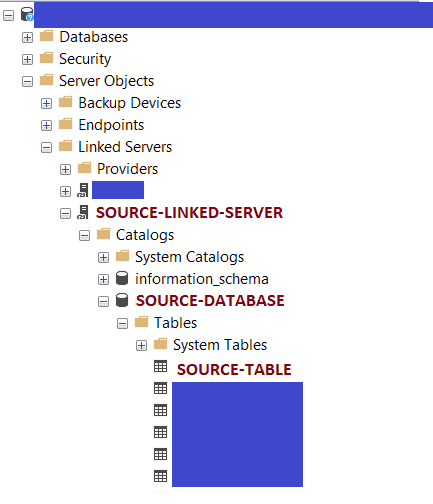This screenshot has width=433, height=504.
Task: Collapse the Linked Servers node
Action: point(46,147)
